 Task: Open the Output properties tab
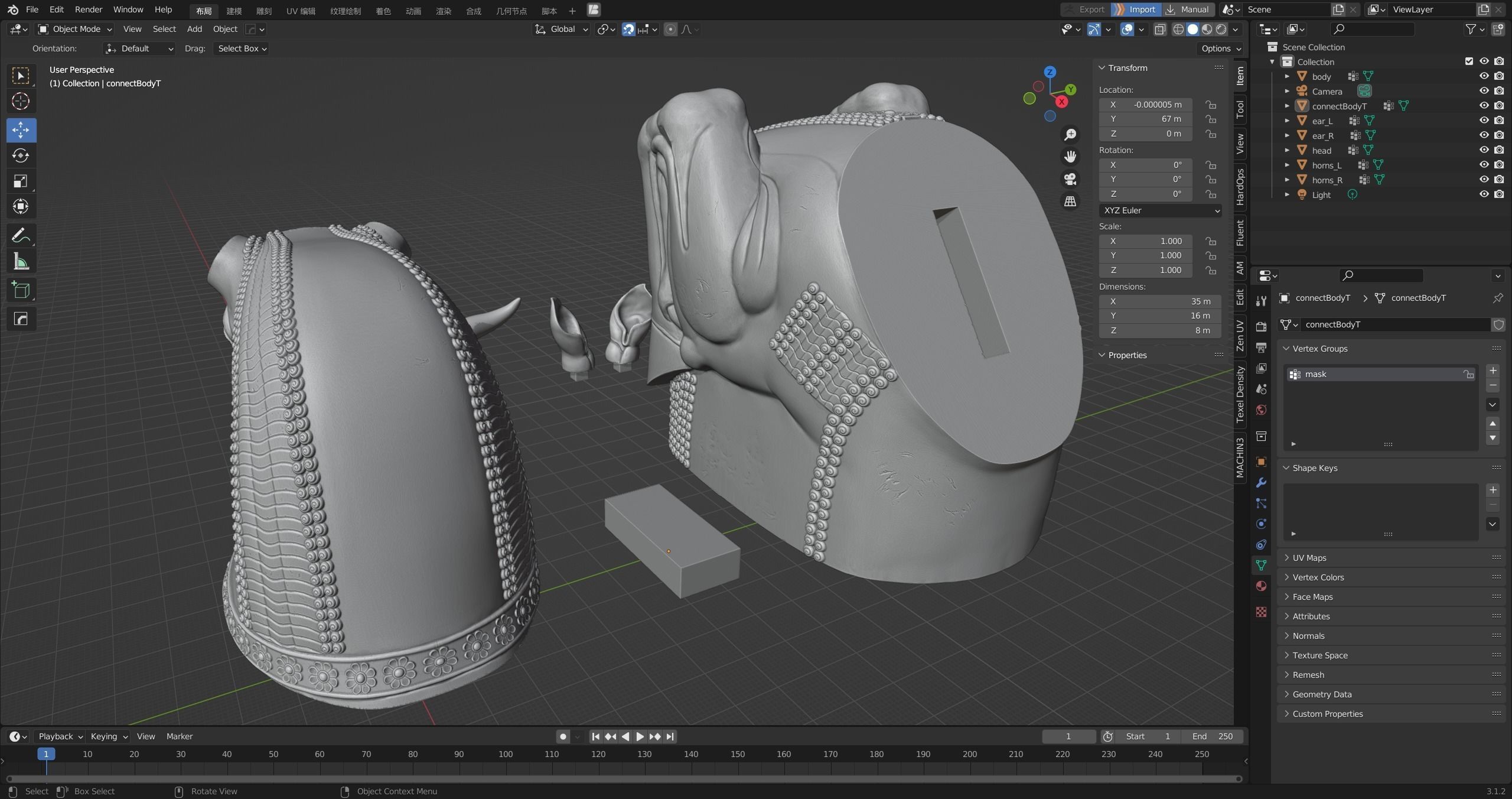point(1262,347)
